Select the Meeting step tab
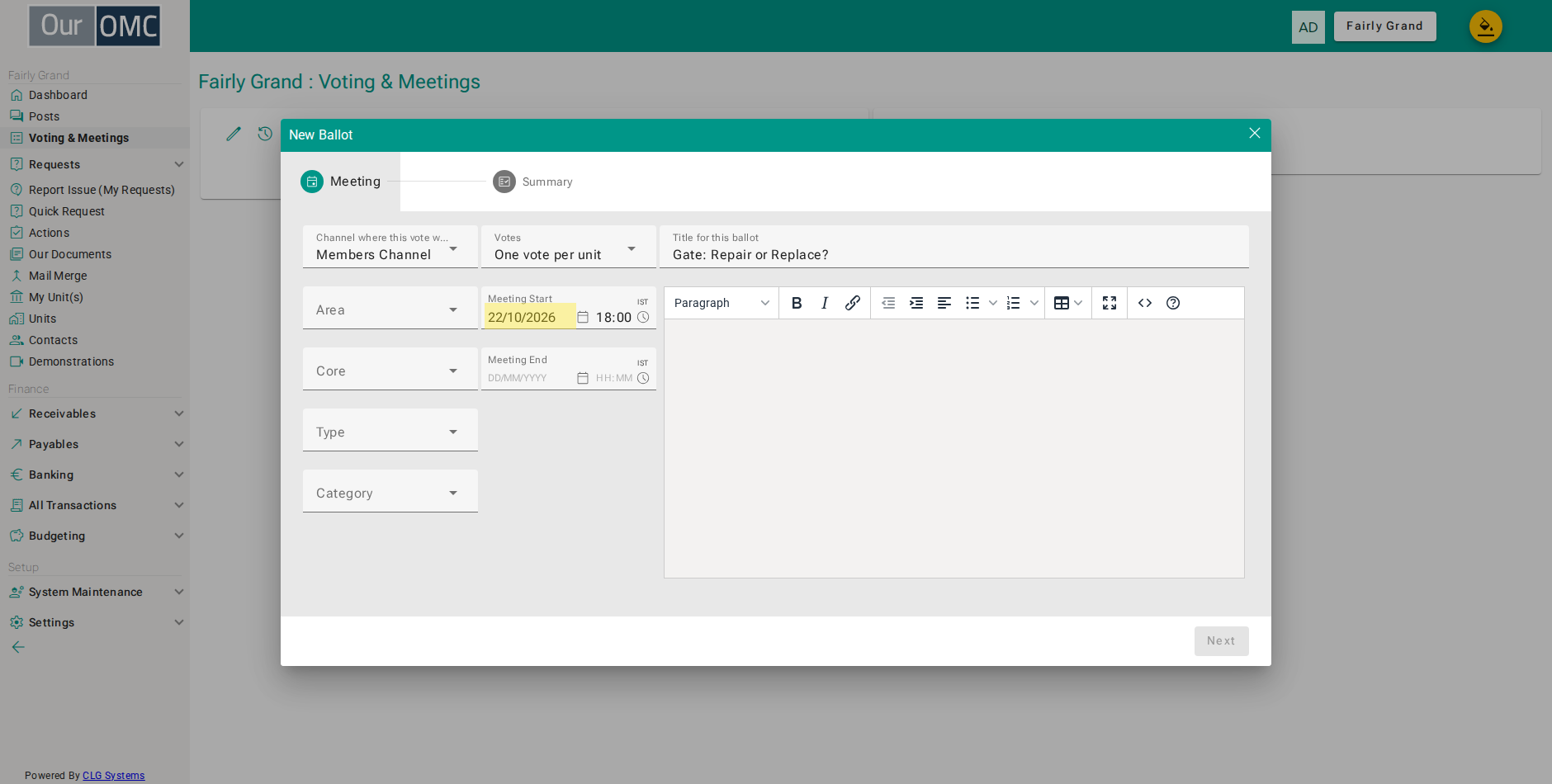 pos(341,182)
